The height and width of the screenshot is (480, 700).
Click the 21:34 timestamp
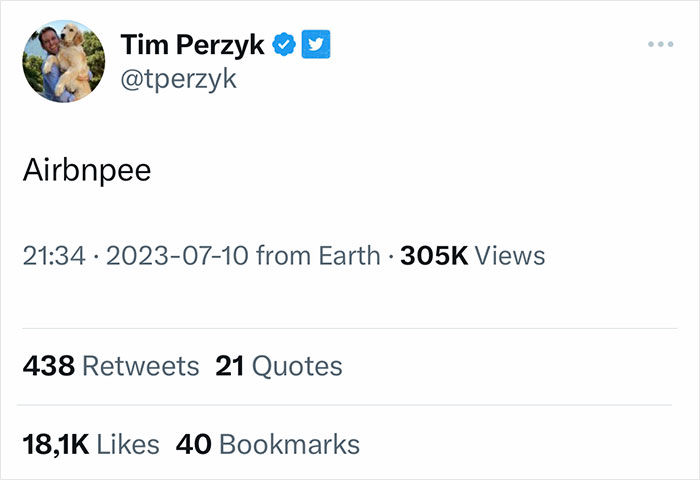(53, 256)
